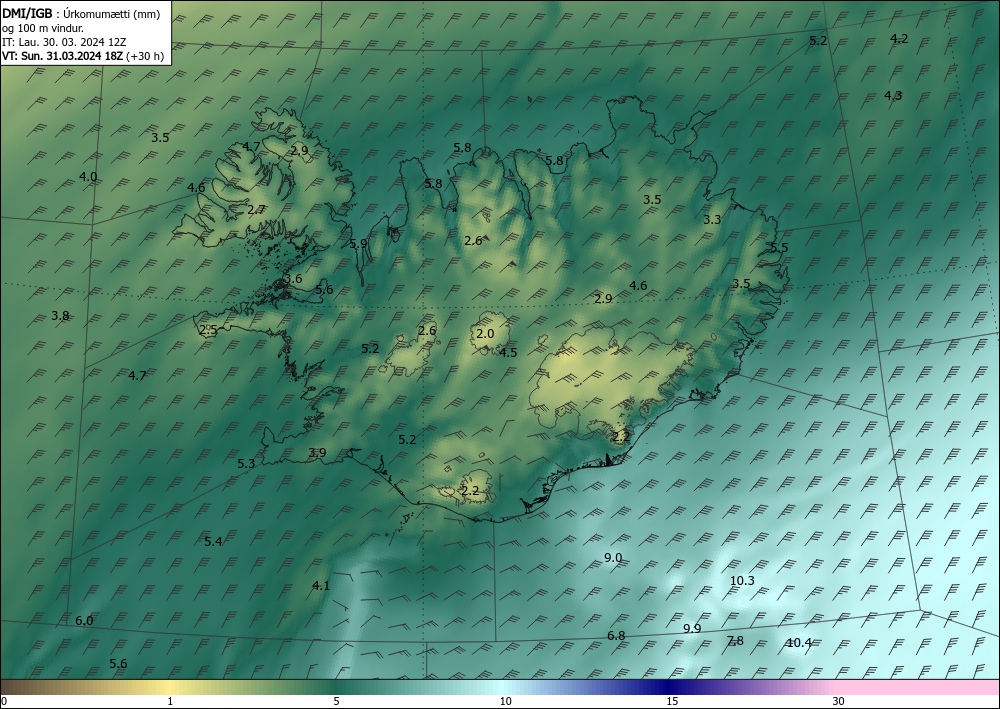Click the 2.0 value over Hofsjökull glacier
The width and height of the screenshot is (1000, 709).
(x=485, y=333)
